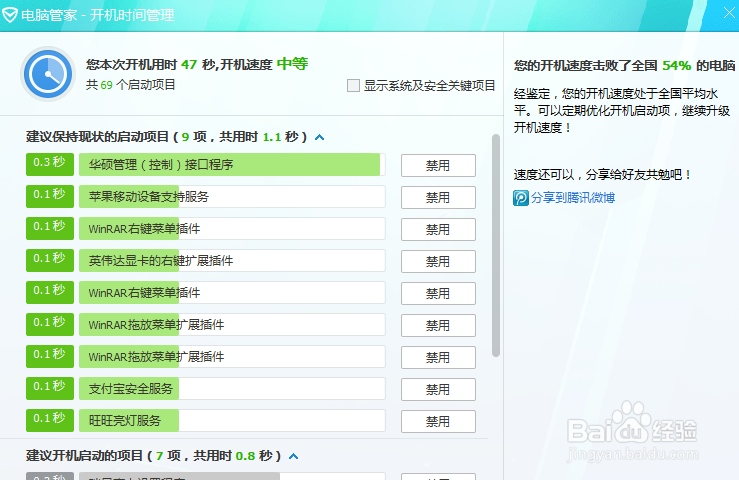Viewport: 739px width, 480px height.
Task: Click the Tencent Weibo share icon
Action: (521, 198)
